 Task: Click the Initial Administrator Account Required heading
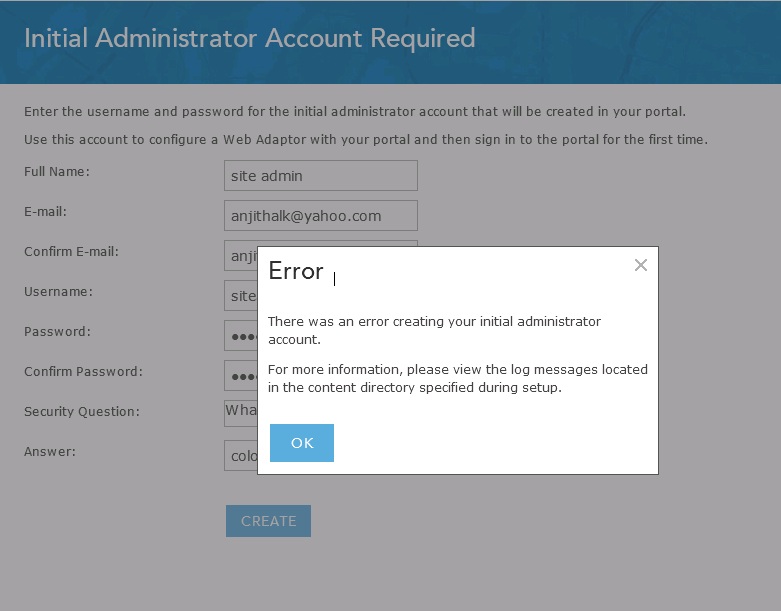tap(250, 38)
